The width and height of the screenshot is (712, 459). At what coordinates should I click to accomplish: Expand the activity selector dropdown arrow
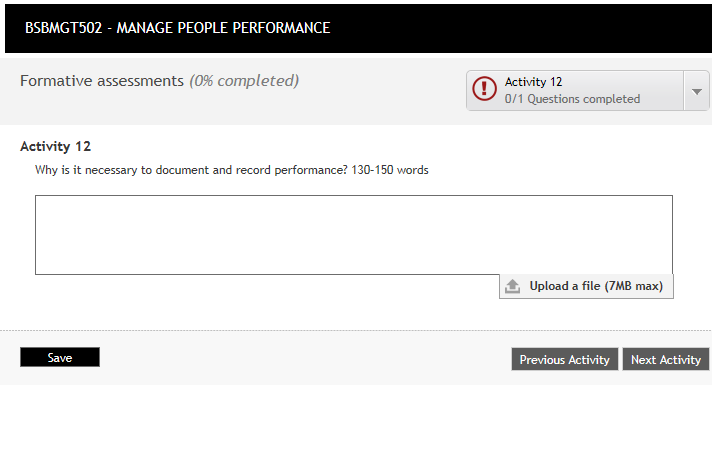tap(697, 91)
